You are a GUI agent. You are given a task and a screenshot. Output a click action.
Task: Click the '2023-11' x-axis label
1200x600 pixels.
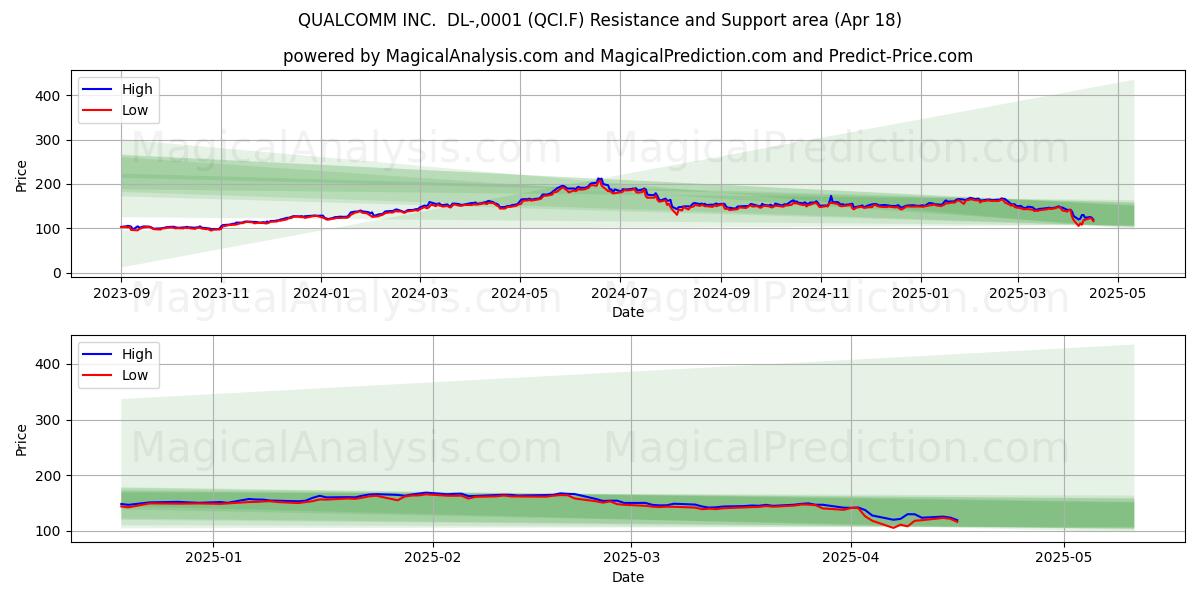pyautogui.click(x=221, y=294)
